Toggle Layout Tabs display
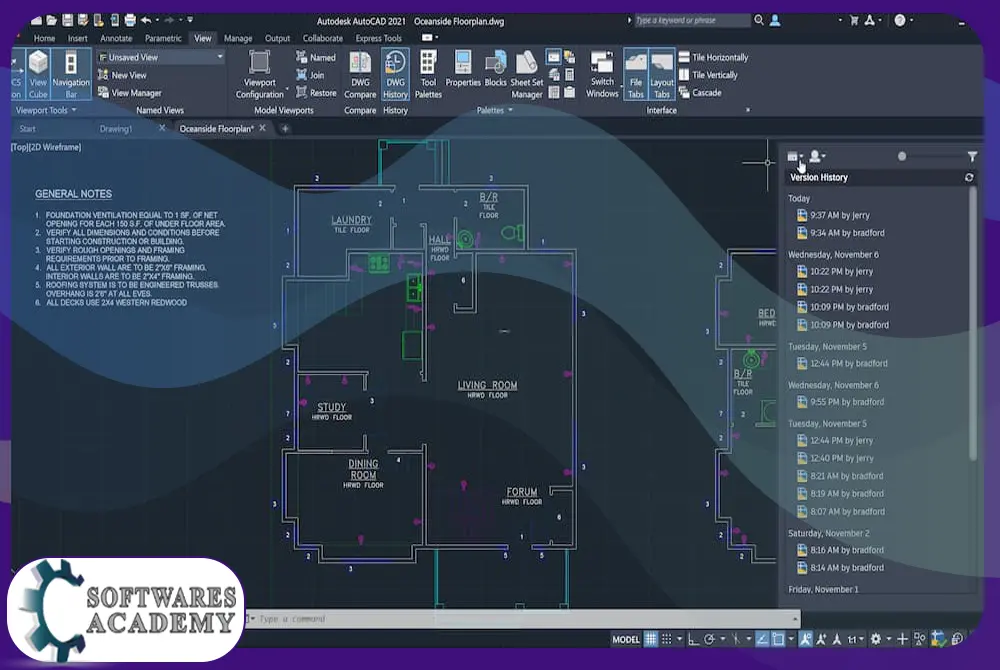This screenshot has height=670, width=1000. (x=662, y=75)
